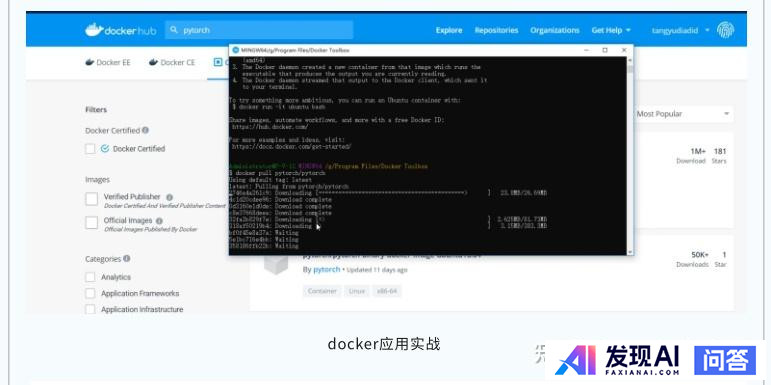Click the Official Images info icon
Viewport: 771px width, 385px height.
coord(159,221)
